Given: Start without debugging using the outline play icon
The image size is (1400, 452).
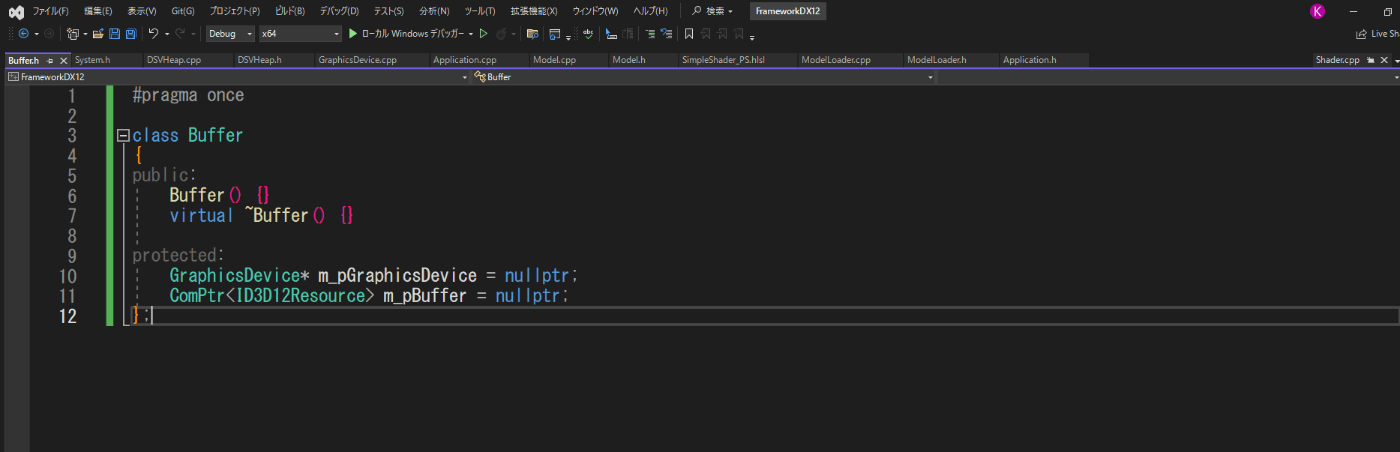Looking at the screenshot, I should click(x=483, y=33).
